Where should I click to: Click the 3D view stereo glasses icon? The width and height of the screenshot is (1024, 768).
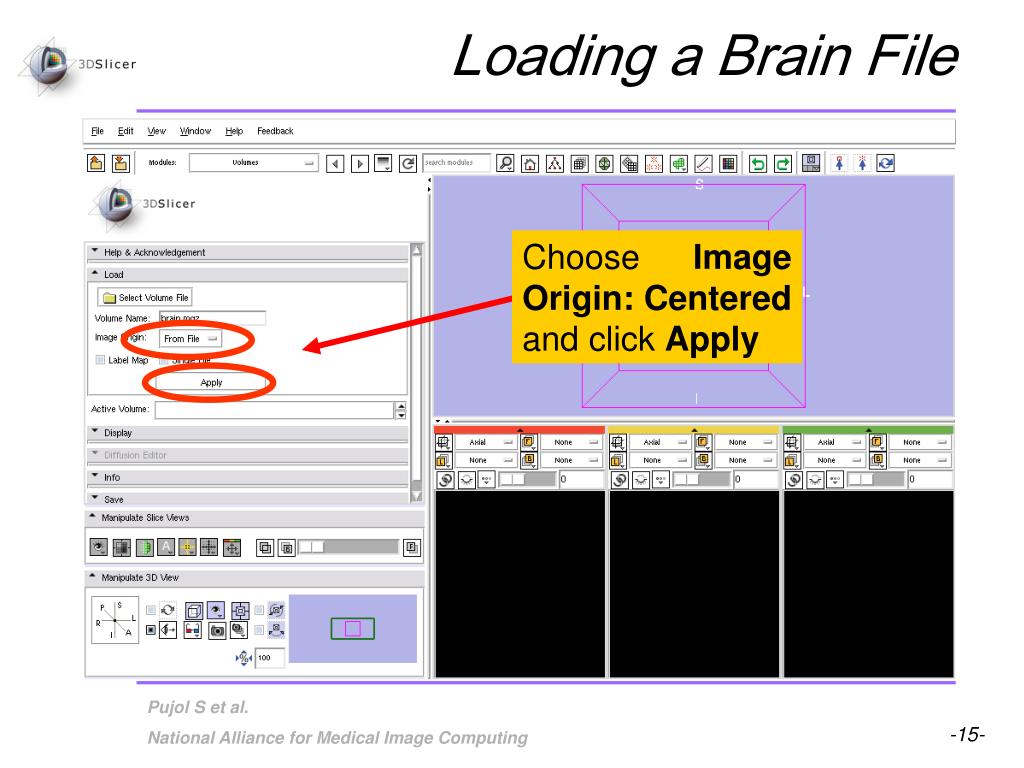point(193,630)
